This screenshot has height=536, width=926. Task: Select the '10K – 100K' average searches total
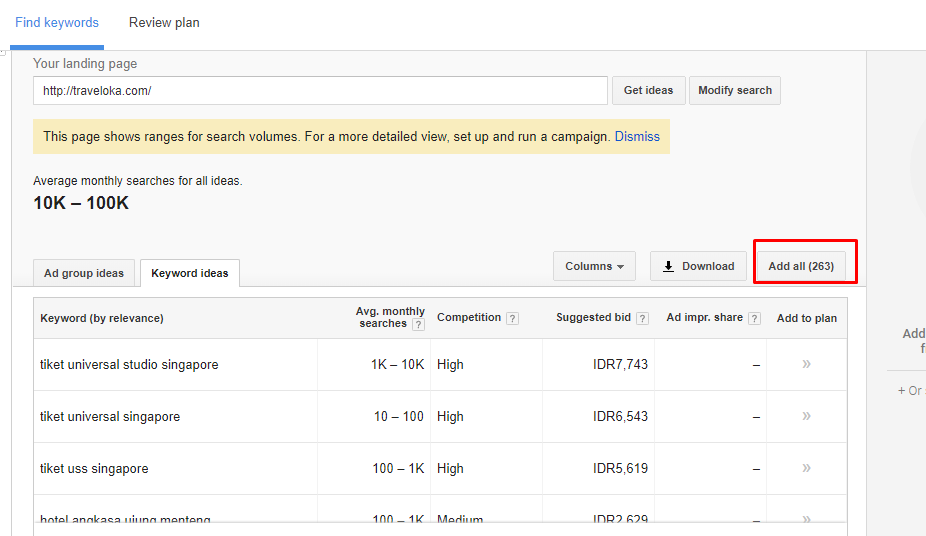point(81,203)
